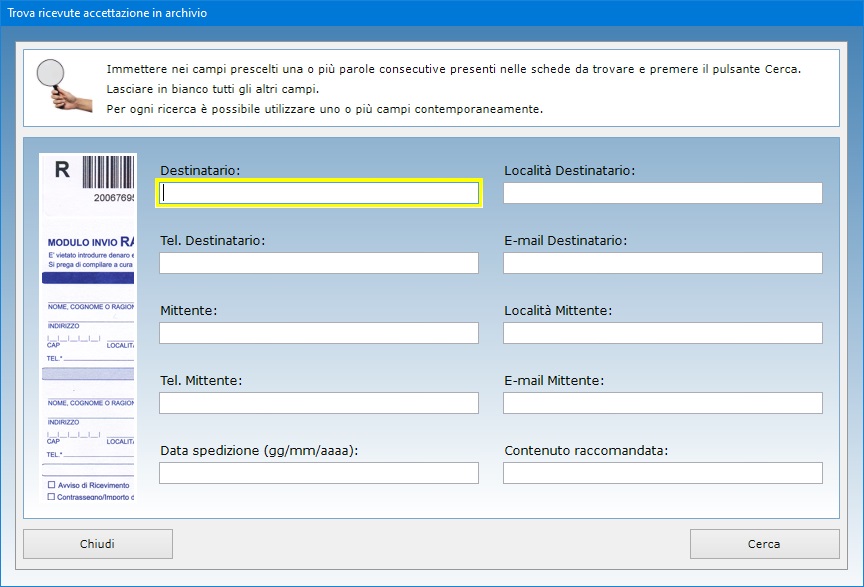Click the magnifying glass search icon

pos(63,85)
